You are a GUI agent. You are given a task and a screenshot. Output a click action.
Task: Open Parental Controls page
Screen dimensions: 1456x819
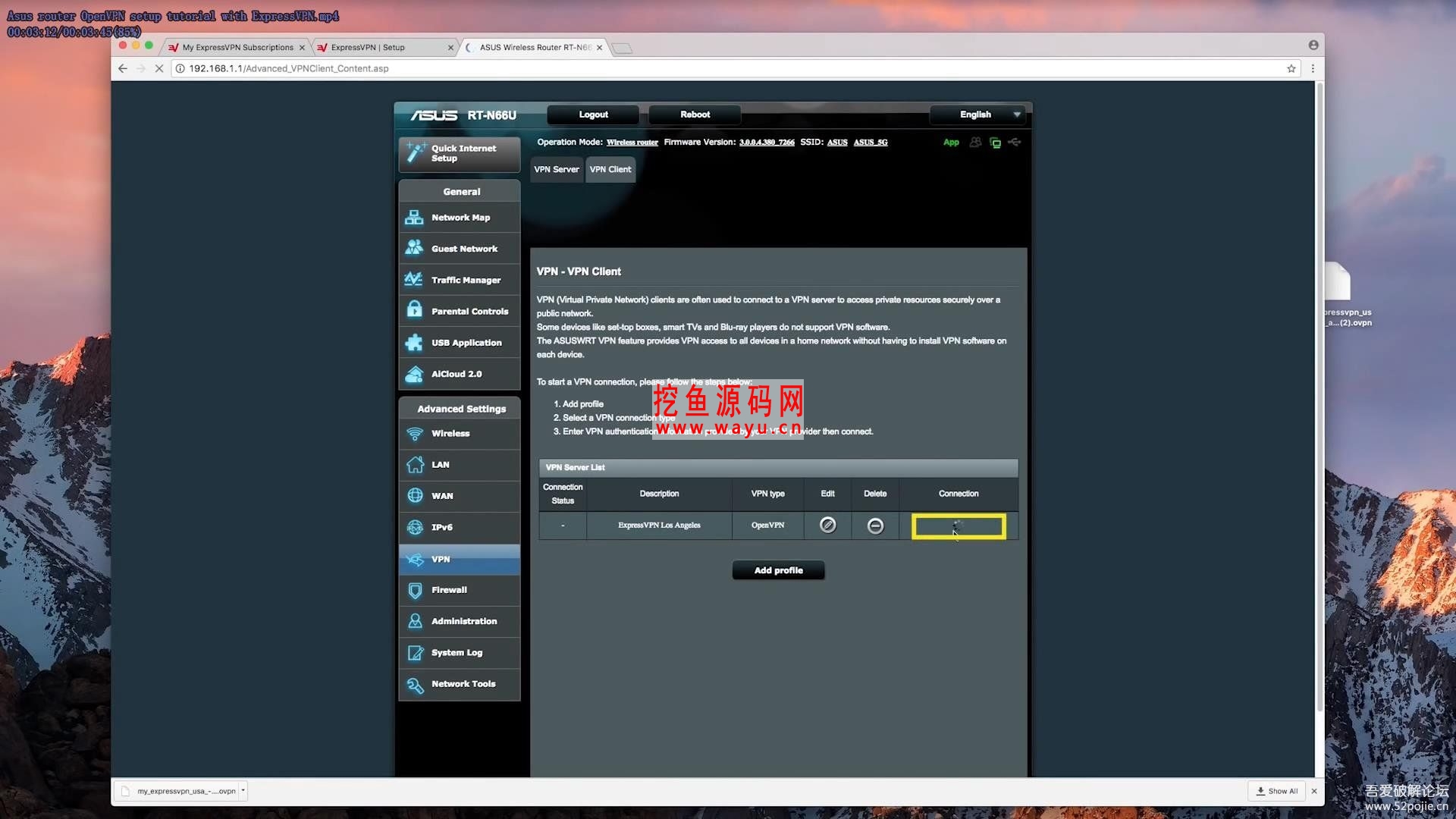[x=459, y=311]
